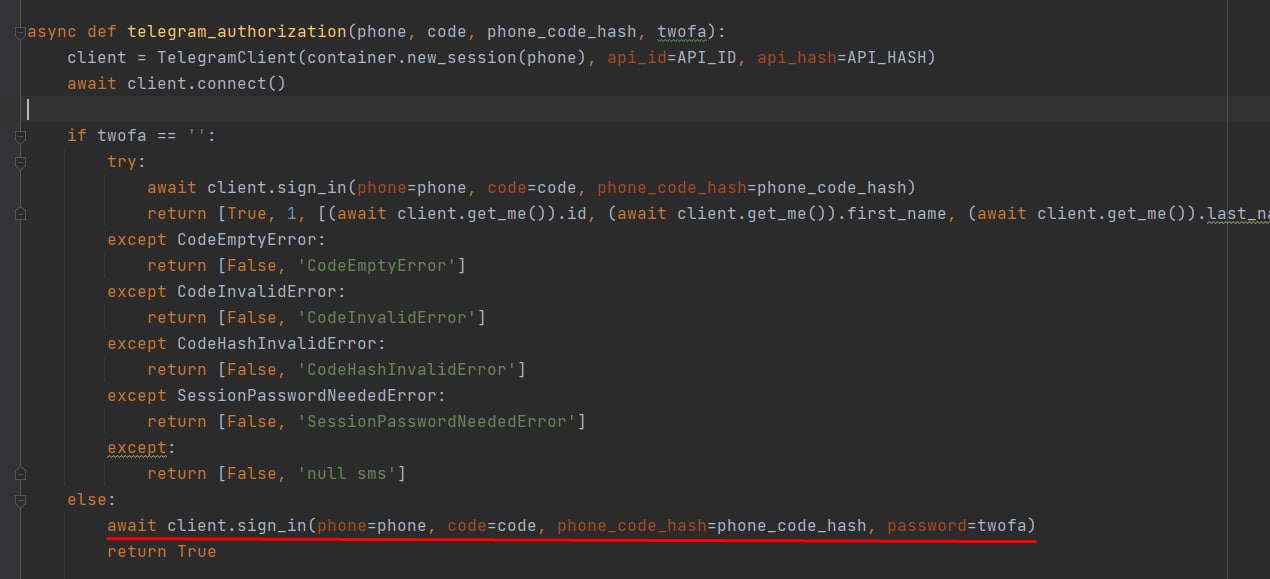Screen dimensions: 1270x579
Task: Click the API_ID constant
Action: point(707,58)
